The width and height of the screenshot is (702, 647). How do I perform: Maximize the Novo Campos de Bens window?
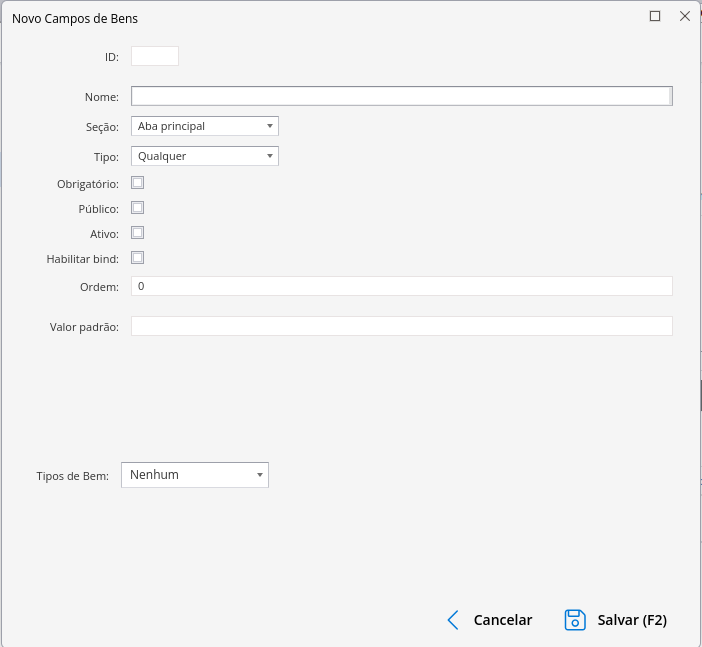pyautogui.click(x=655, y=16)
